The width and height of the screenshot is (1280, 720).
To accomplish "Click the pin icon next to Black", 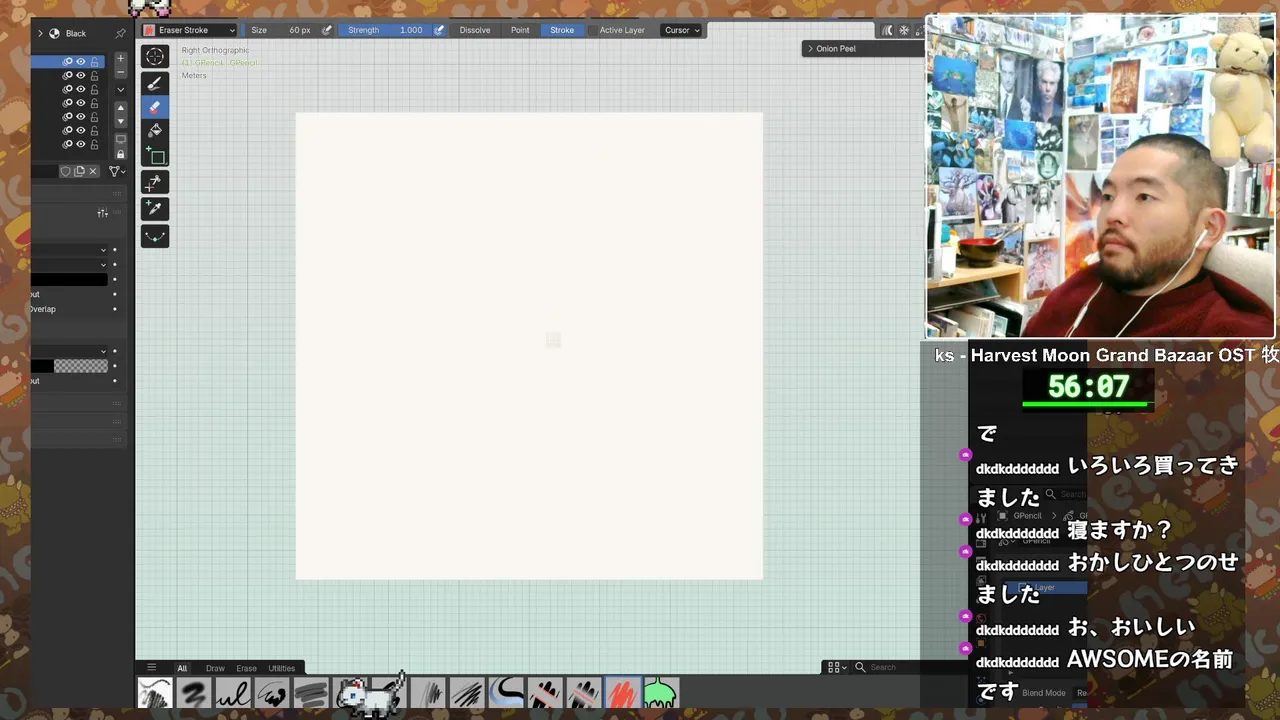I will (x=121, y=33).
